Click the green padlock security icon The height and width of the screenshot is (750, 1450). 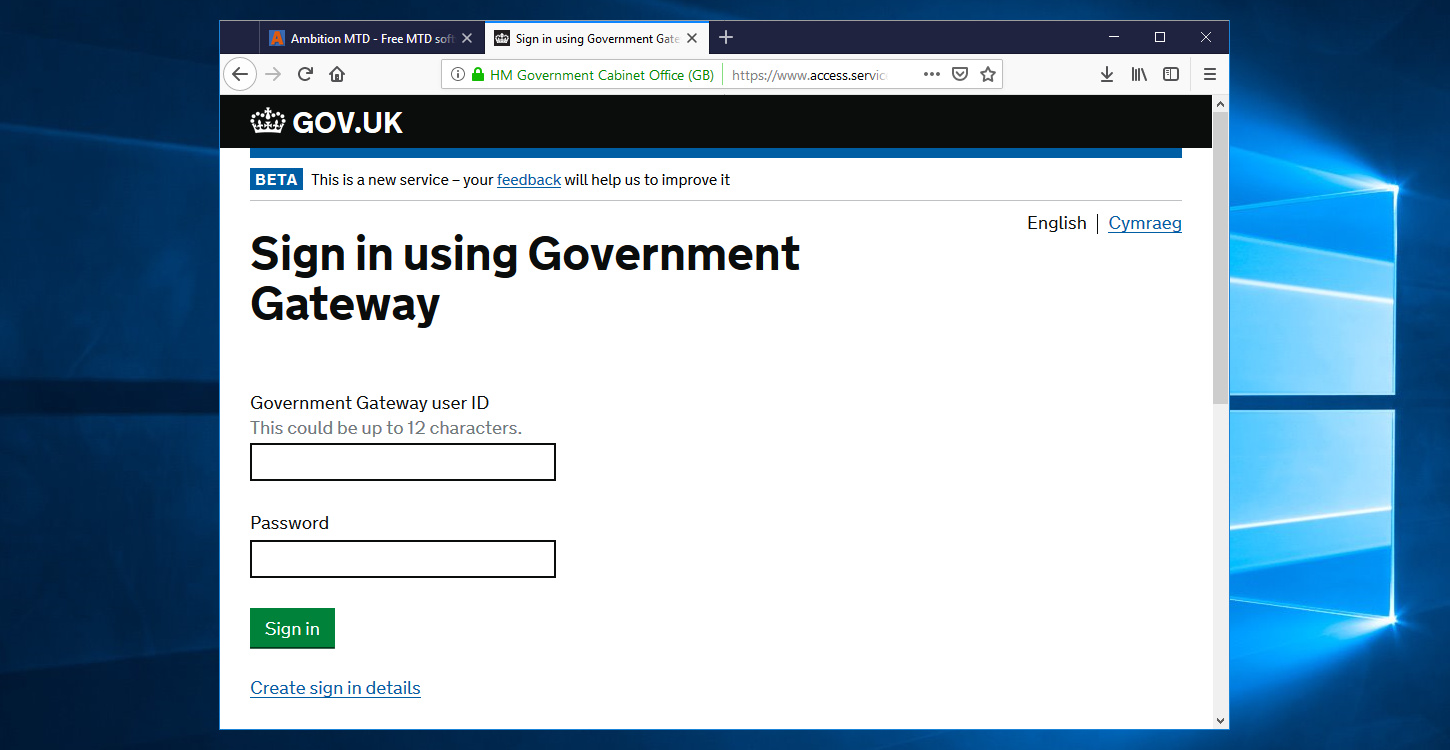pos(478,74)
